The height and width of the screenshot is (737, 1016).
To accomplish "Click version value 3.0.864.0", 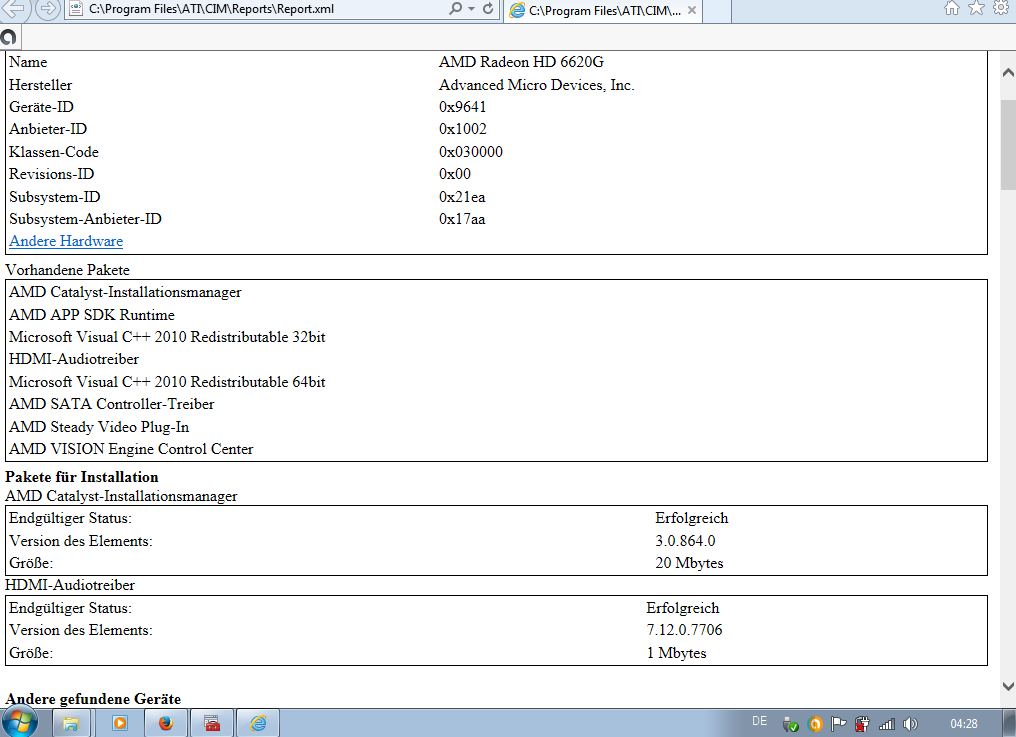I will click(x=685, y=541).
